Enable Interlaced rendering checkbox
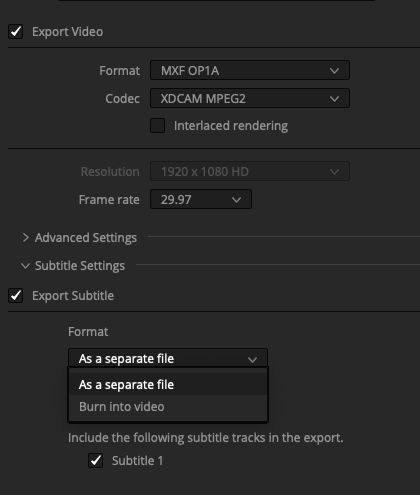 pos(157,126)
